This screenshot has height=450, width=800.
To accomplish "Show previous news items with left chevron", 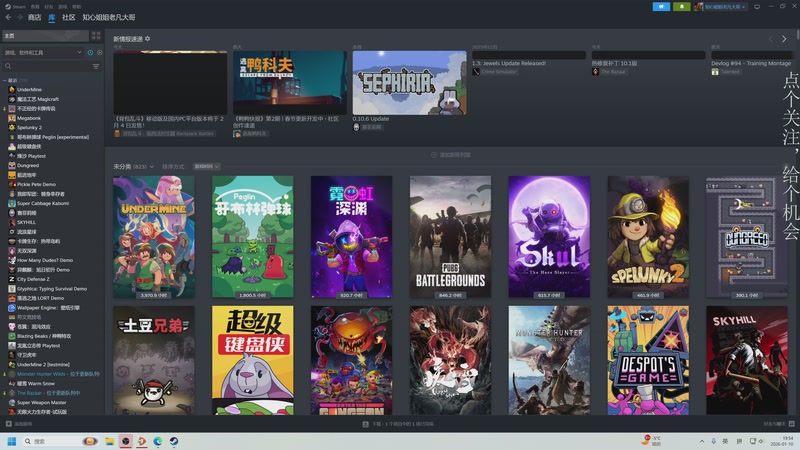I will point(770,39).
